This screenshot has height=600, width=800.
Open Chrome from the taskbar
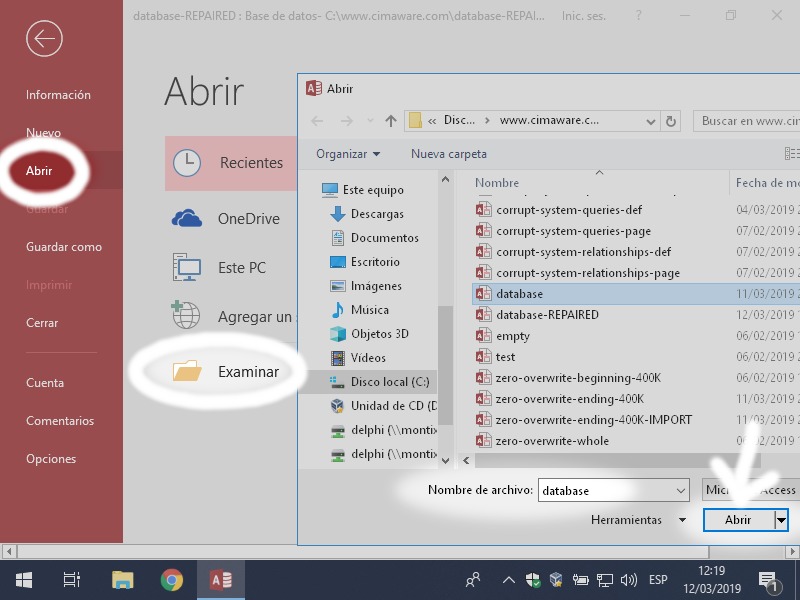(x=172, y=580)
